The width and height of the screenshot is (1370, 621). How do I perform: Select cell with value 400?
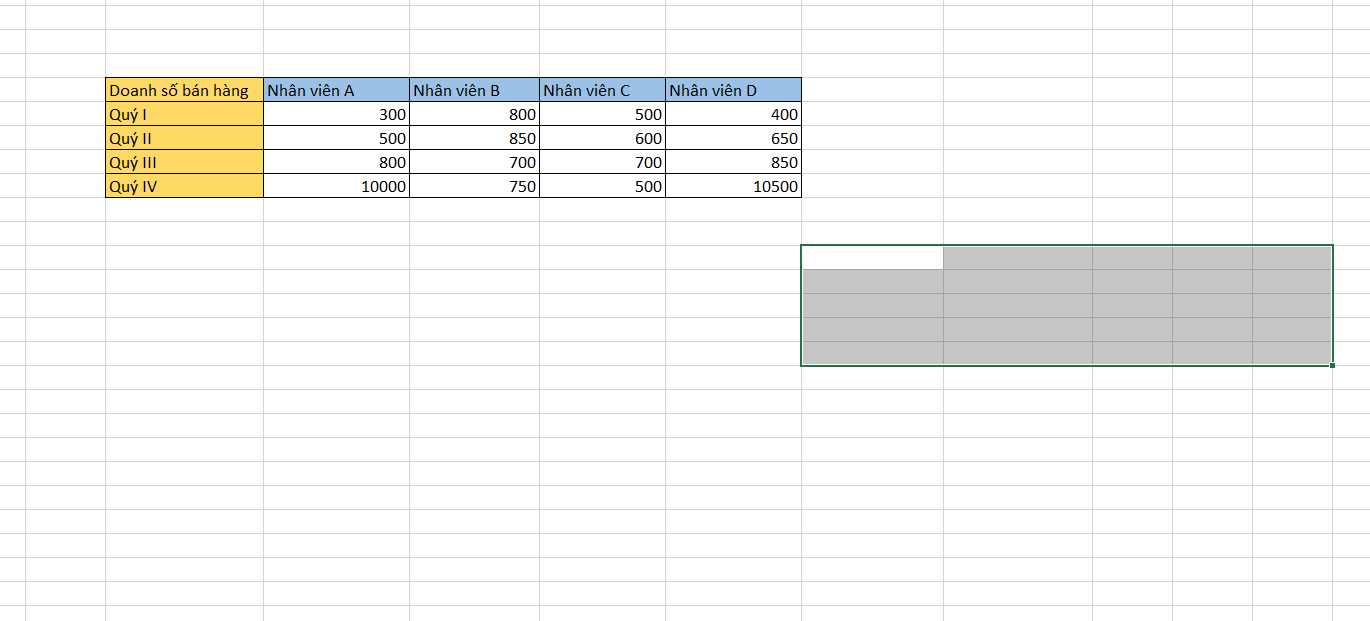pyautogui.click(x=733, y=114)
